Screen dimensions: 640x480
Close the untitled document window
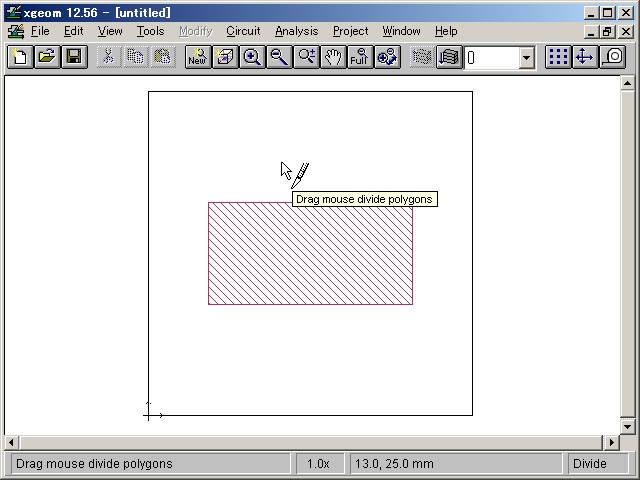click(x=626, y=31)
